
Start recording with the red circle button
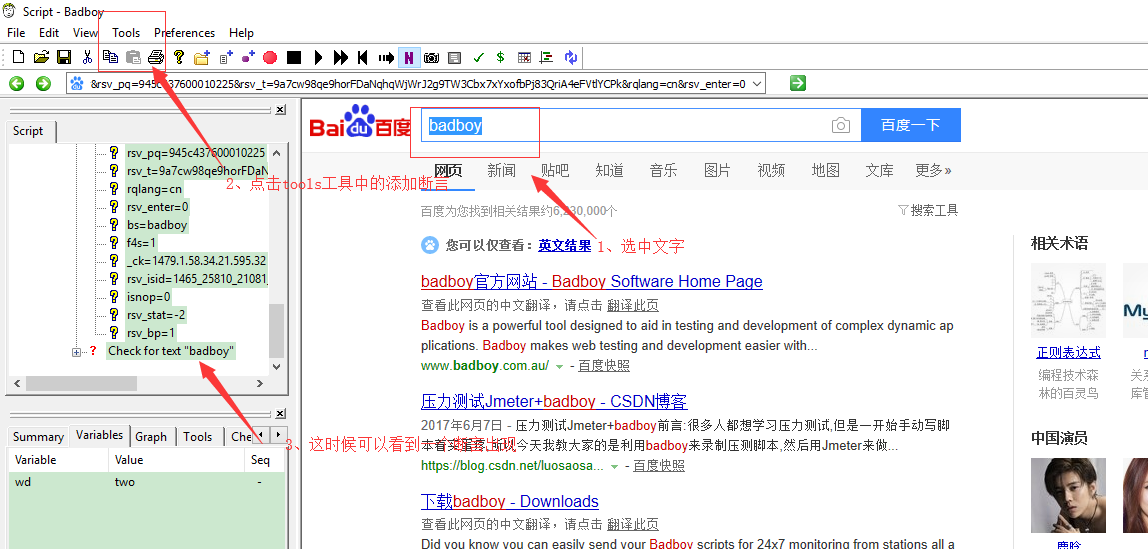pos(270,57)
